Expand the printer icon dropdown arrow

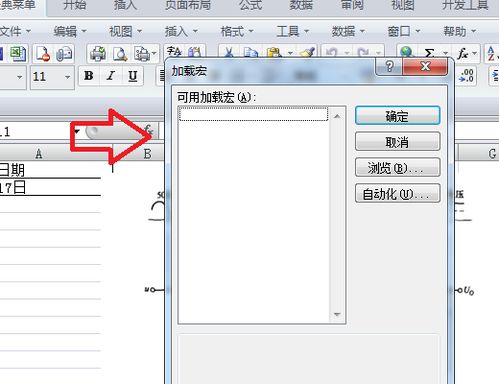(x=154, y=53)
